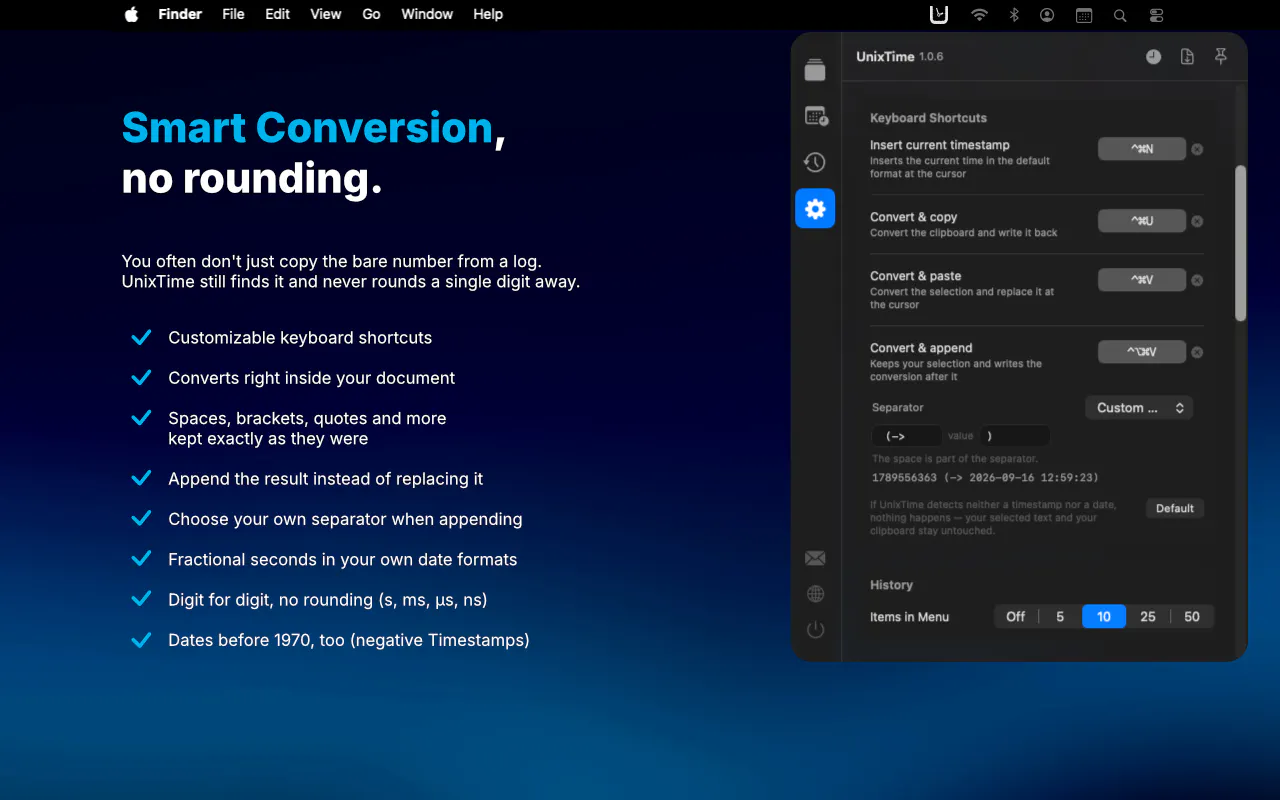Viewport: 1280px width, 800px height.
Task: Click "The space is part of the separator." note
Action: coord(955,459)
